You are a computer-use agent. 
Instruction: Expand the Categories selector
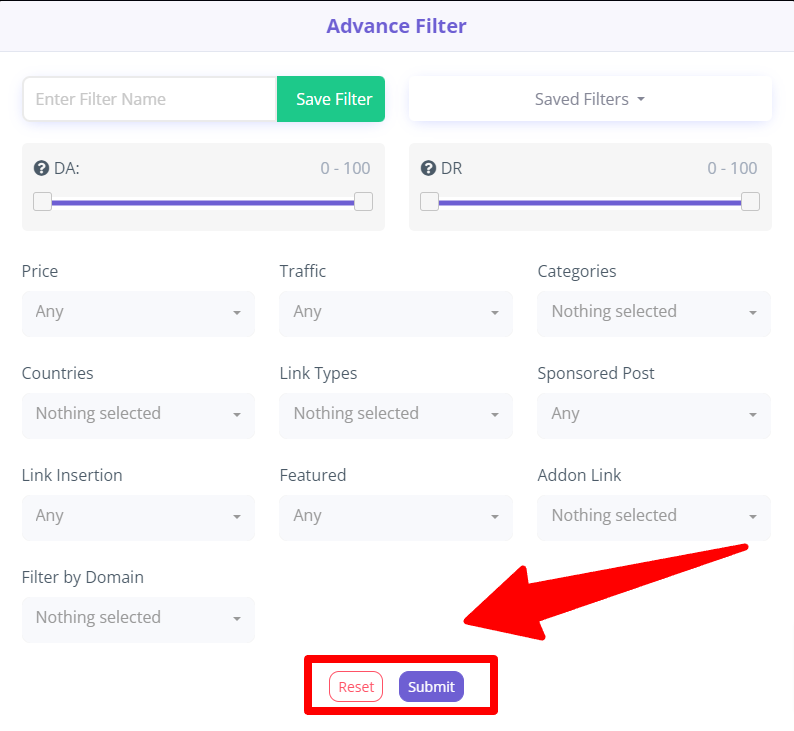coord(654,313)
